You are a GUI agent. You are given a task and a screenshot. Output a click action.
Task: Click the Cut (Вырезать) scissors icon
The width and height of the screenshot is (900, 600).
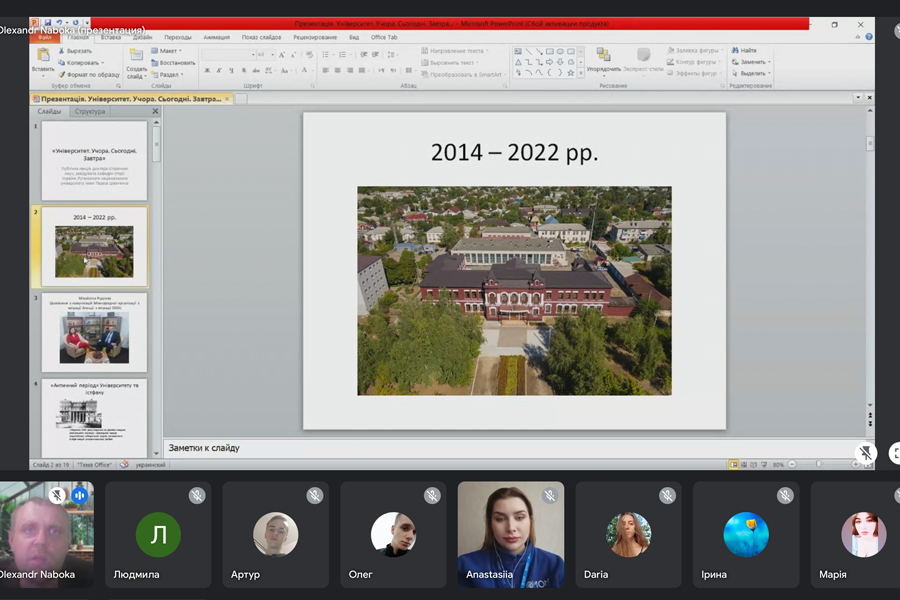(61, 51)
